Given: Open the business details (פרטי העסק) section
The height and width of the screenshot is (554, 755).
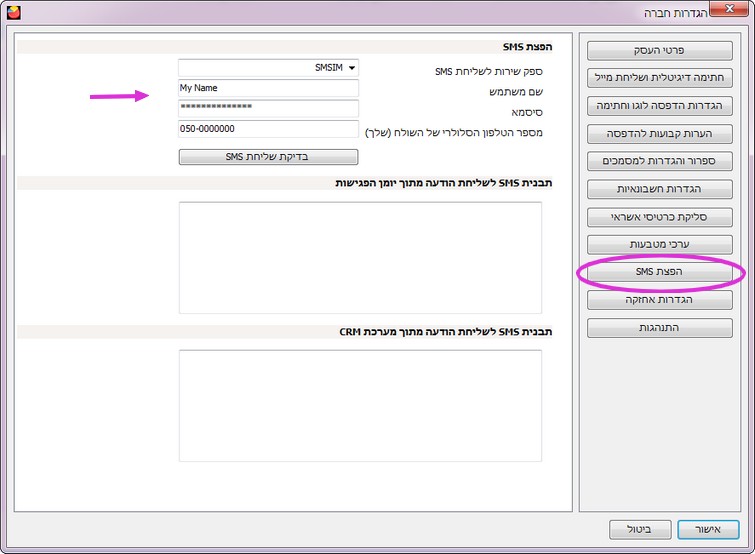Looking at the screenshot, I should (659, 50).
